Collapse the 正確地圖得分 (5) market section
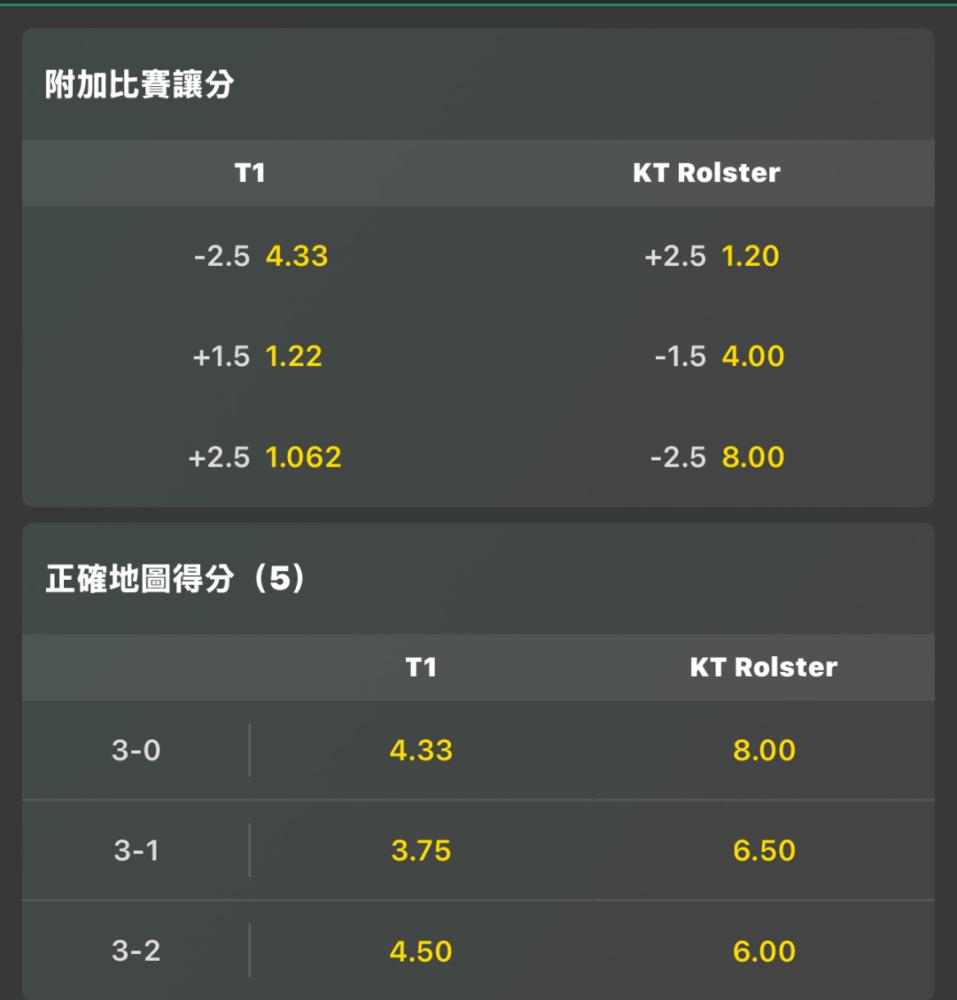957x1000 pixels. pyautogui.click(x=478, y=578)
